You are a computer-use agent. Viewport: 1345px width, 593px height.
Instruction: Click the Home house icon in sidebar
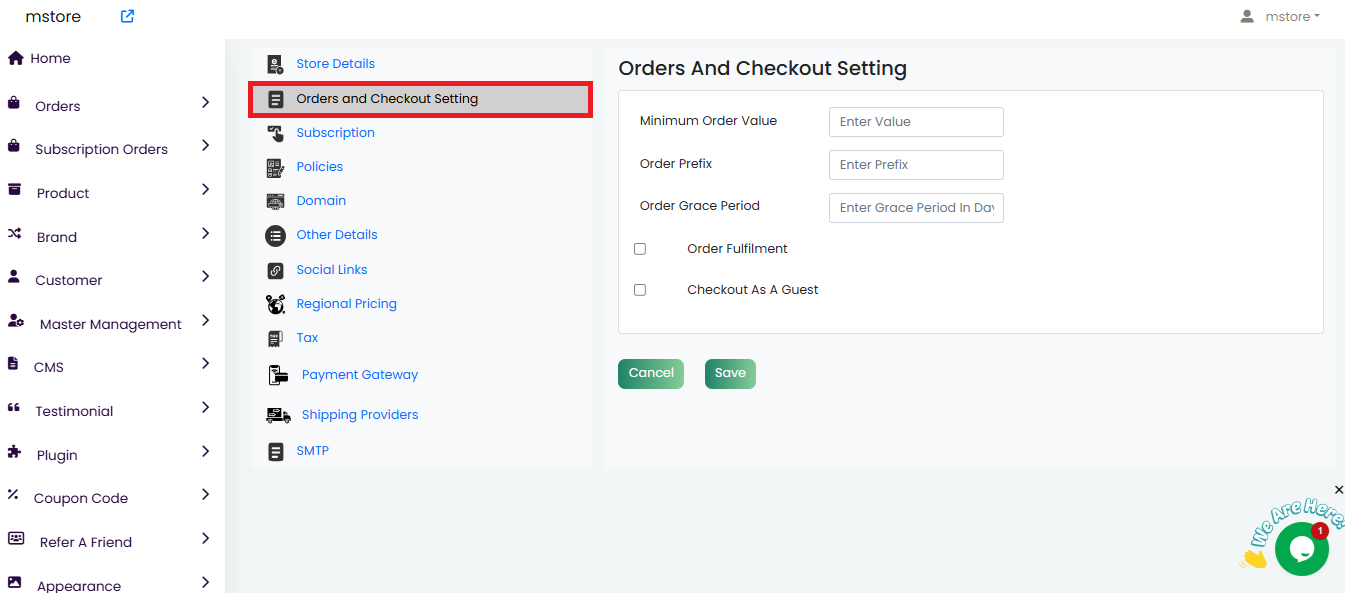click(x=16, y=58)
